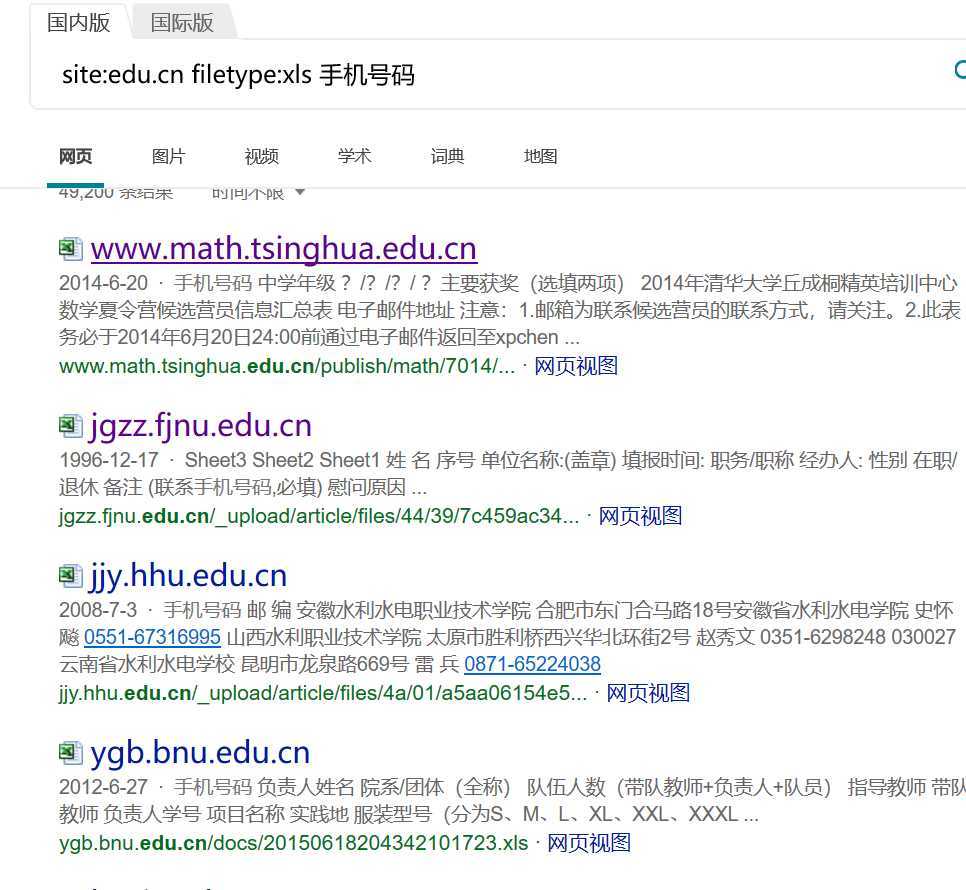Image resolution: width=966 pixels, height=890 pixels.
Task: Open the ygb.bnu.edu.cn result title
Action: click(x=200, y=752)
